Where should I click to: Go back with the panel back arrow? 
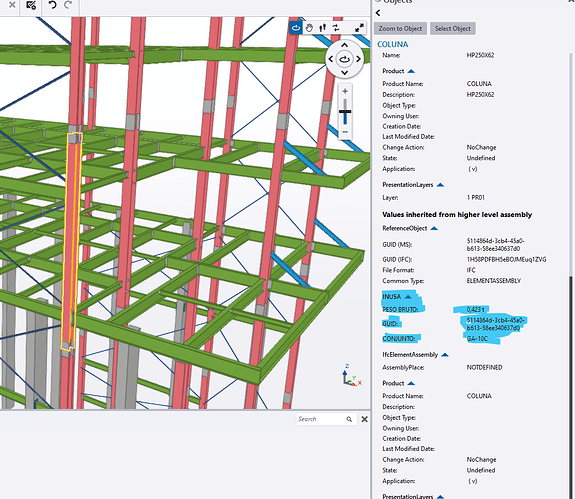tap(378, 13)
